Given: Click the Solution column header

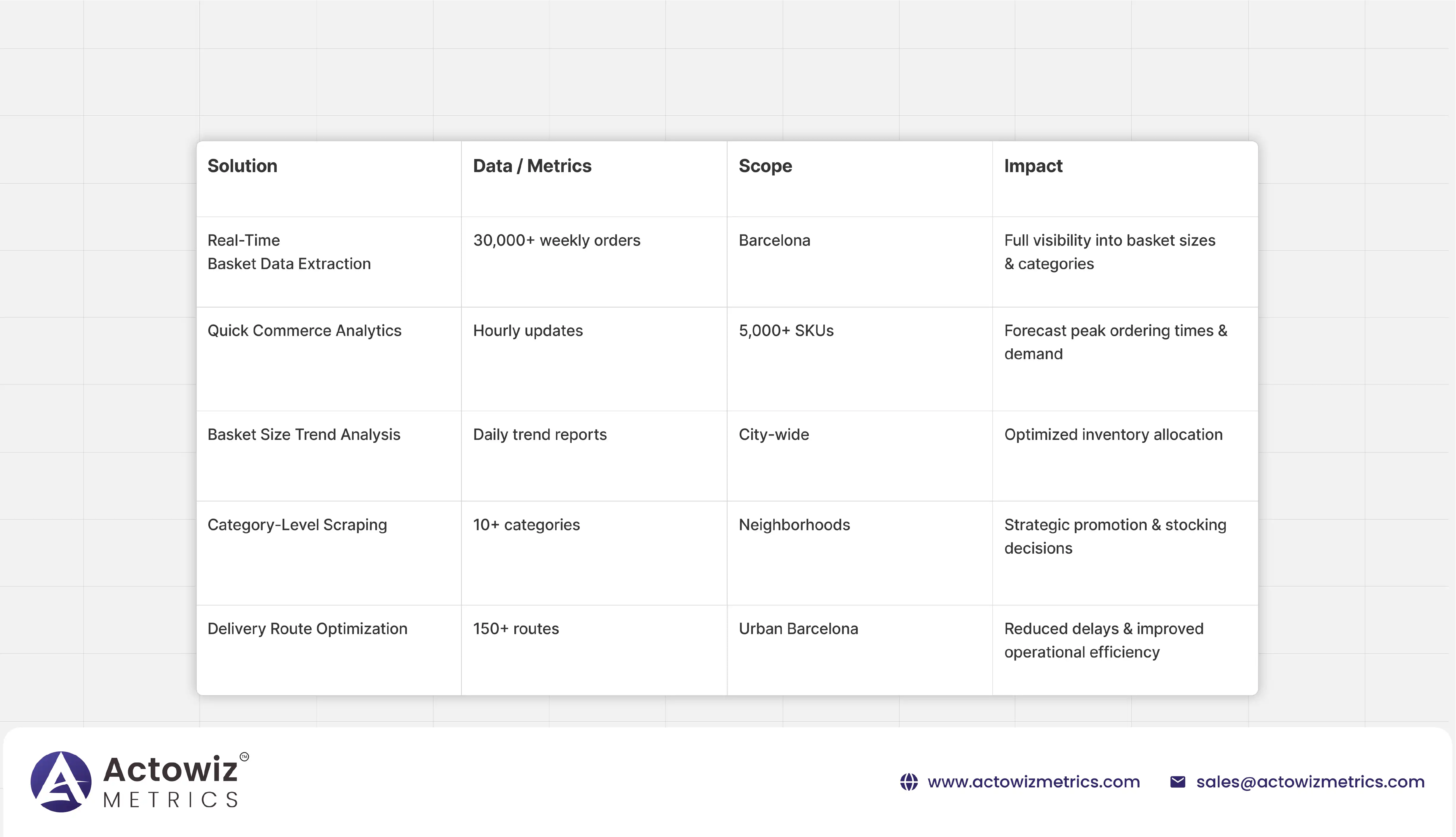Looking at the screenshot, I should 242,166.
